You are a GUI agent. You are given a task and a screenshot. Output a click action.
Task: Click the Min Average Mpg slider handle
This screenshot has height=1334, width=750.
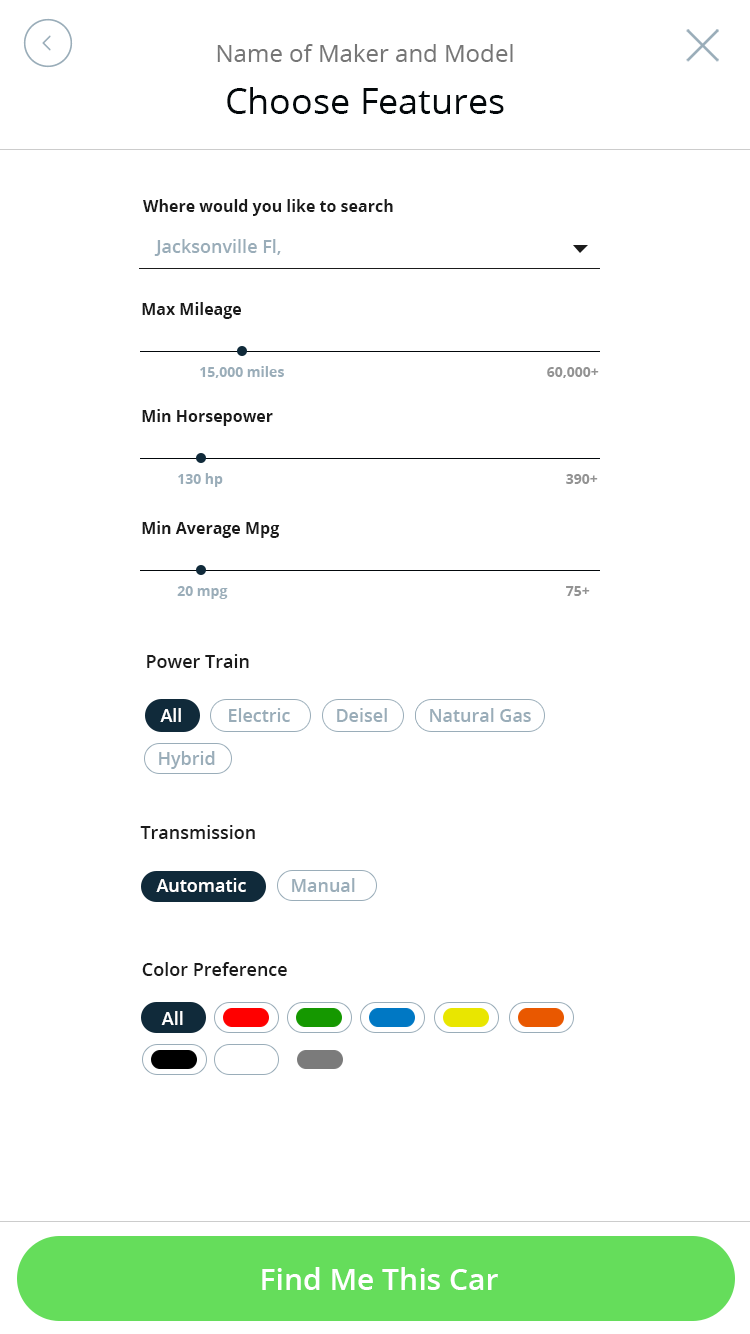click(x=201, y=570)
